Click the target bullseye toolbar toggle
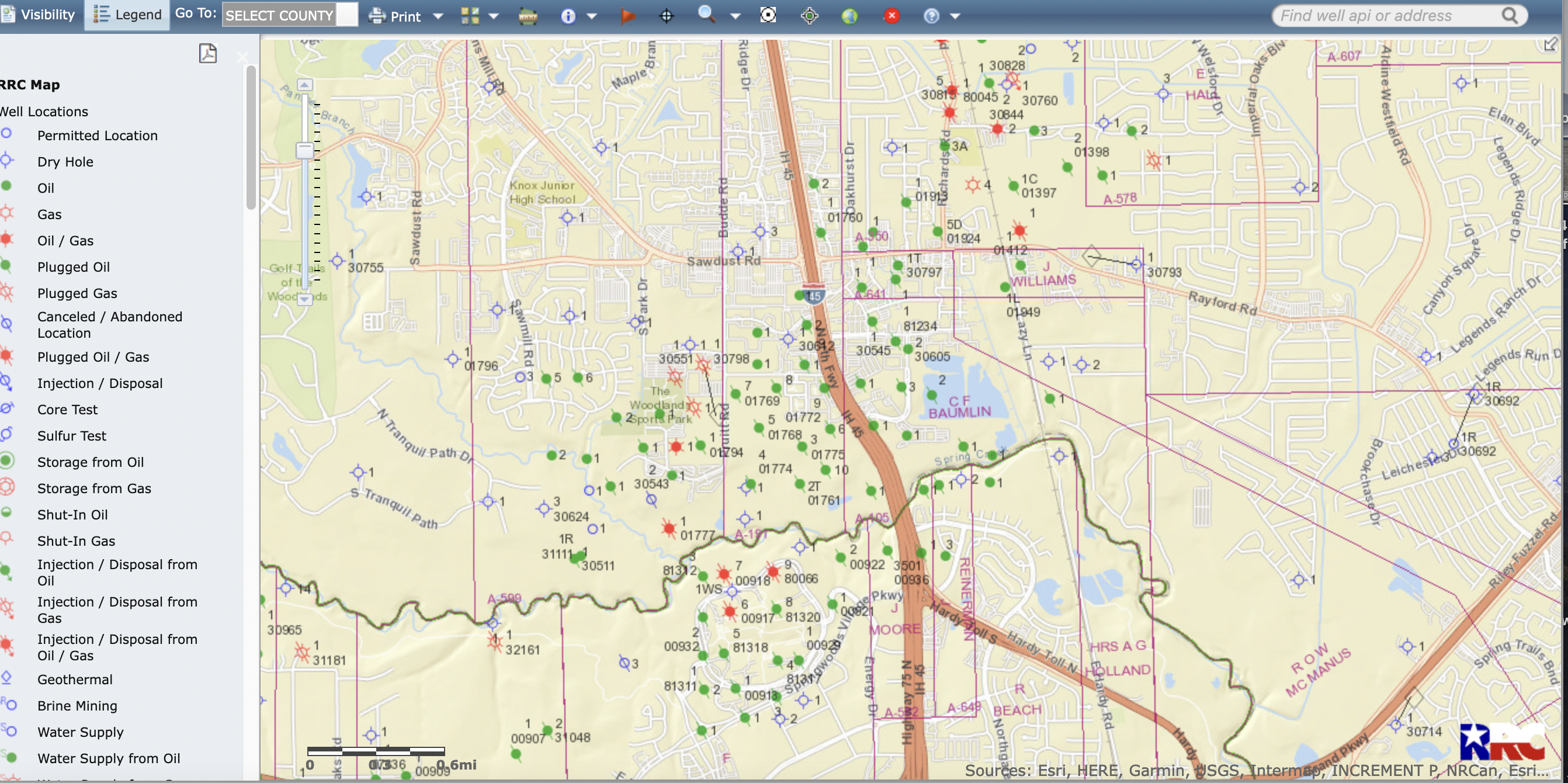This screenshot has width=1568, height=783. [x=768, y=15]
